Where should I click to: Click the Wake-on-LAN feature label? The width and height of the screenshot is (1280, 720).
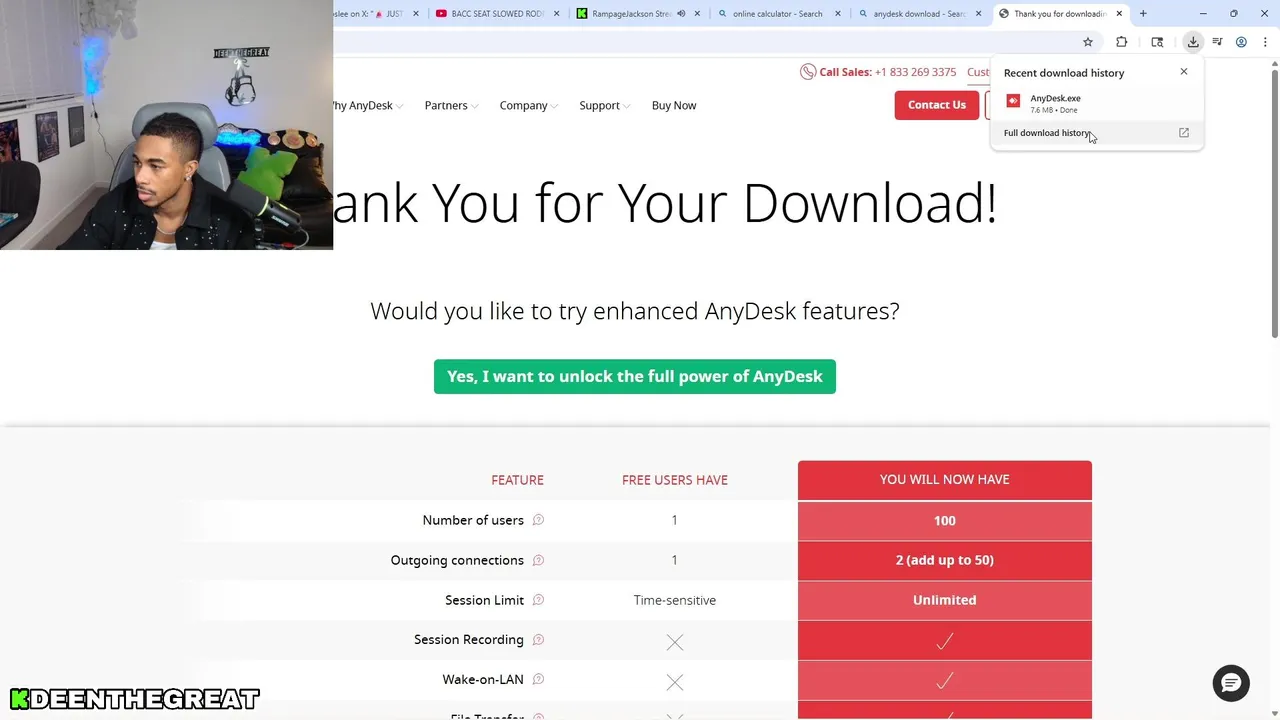point(483,680)
